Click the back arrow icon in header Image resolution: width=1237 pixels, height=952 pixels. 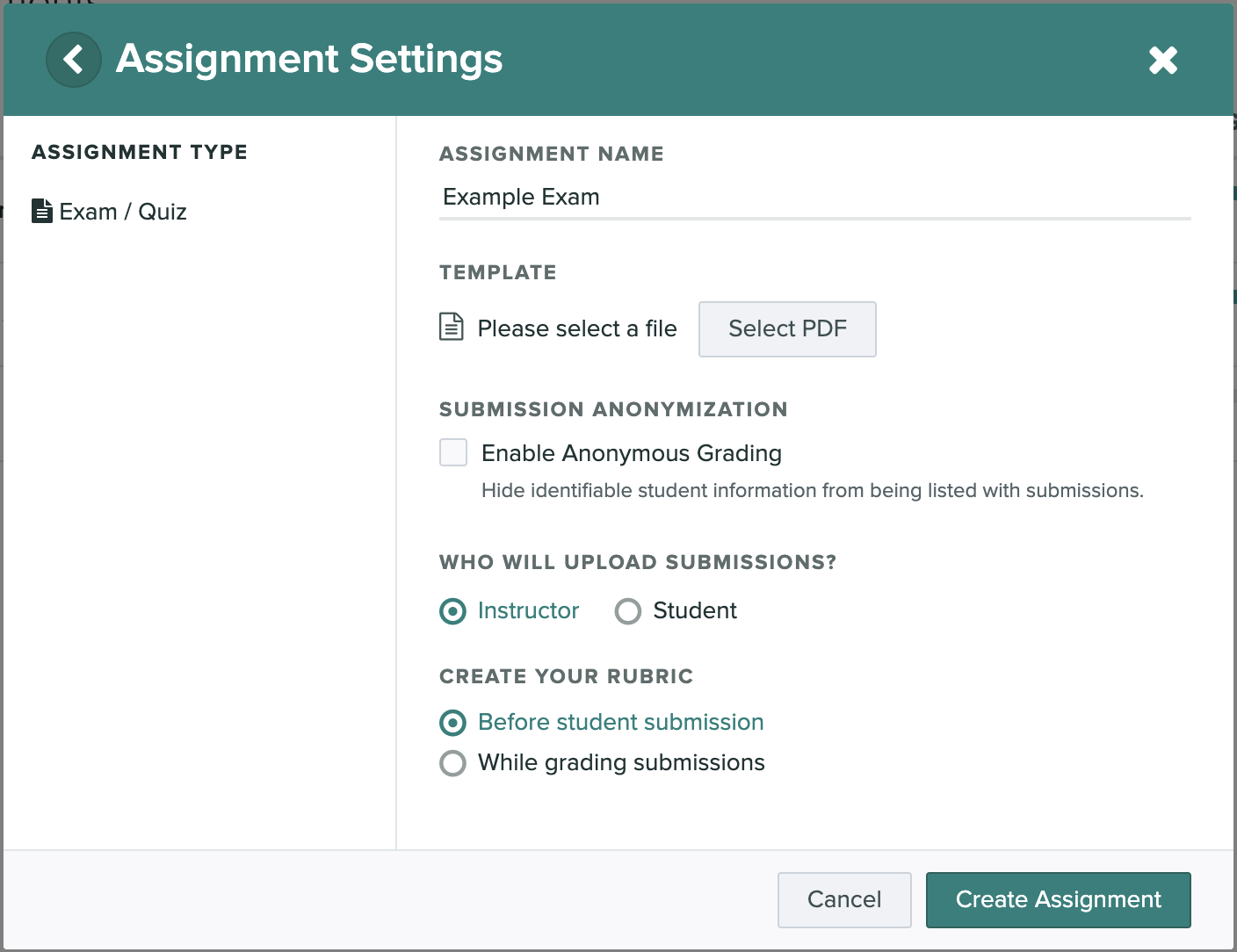tap(74, 60)
